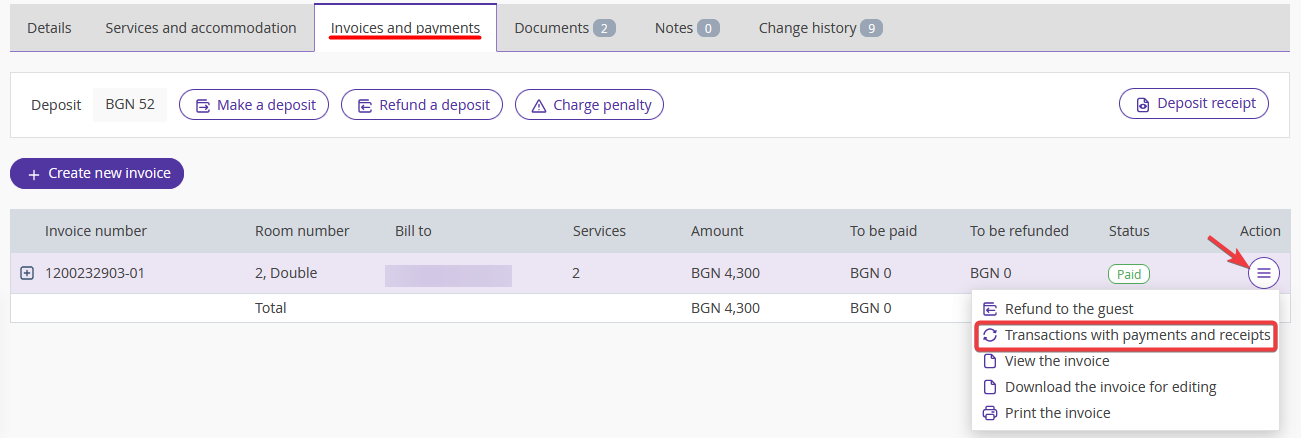The image size is (1301, 438).
Task: Click the Paid status badge
Action: tap(1129, 273)
